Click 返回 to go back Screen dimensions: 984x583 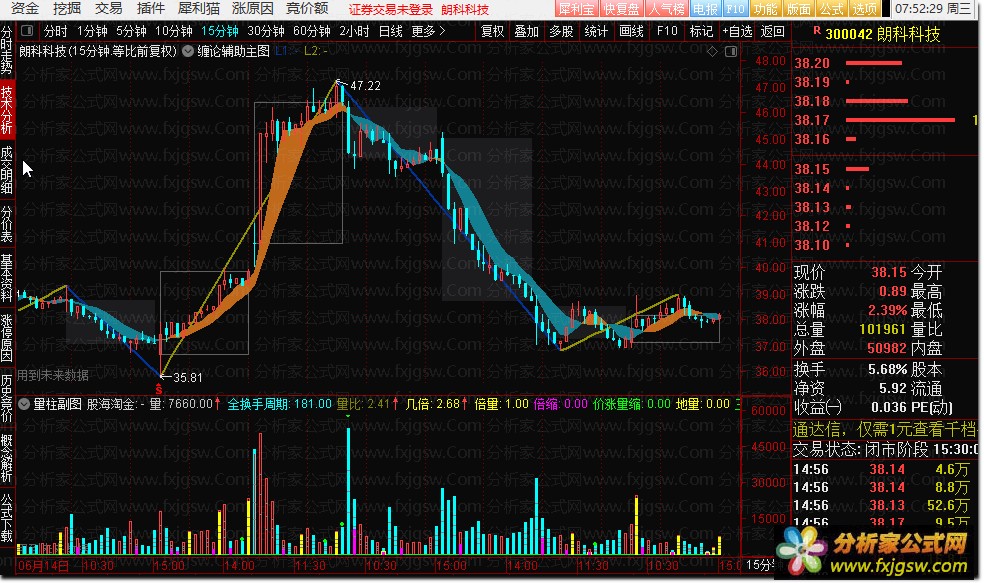click(x=773, y=31)
